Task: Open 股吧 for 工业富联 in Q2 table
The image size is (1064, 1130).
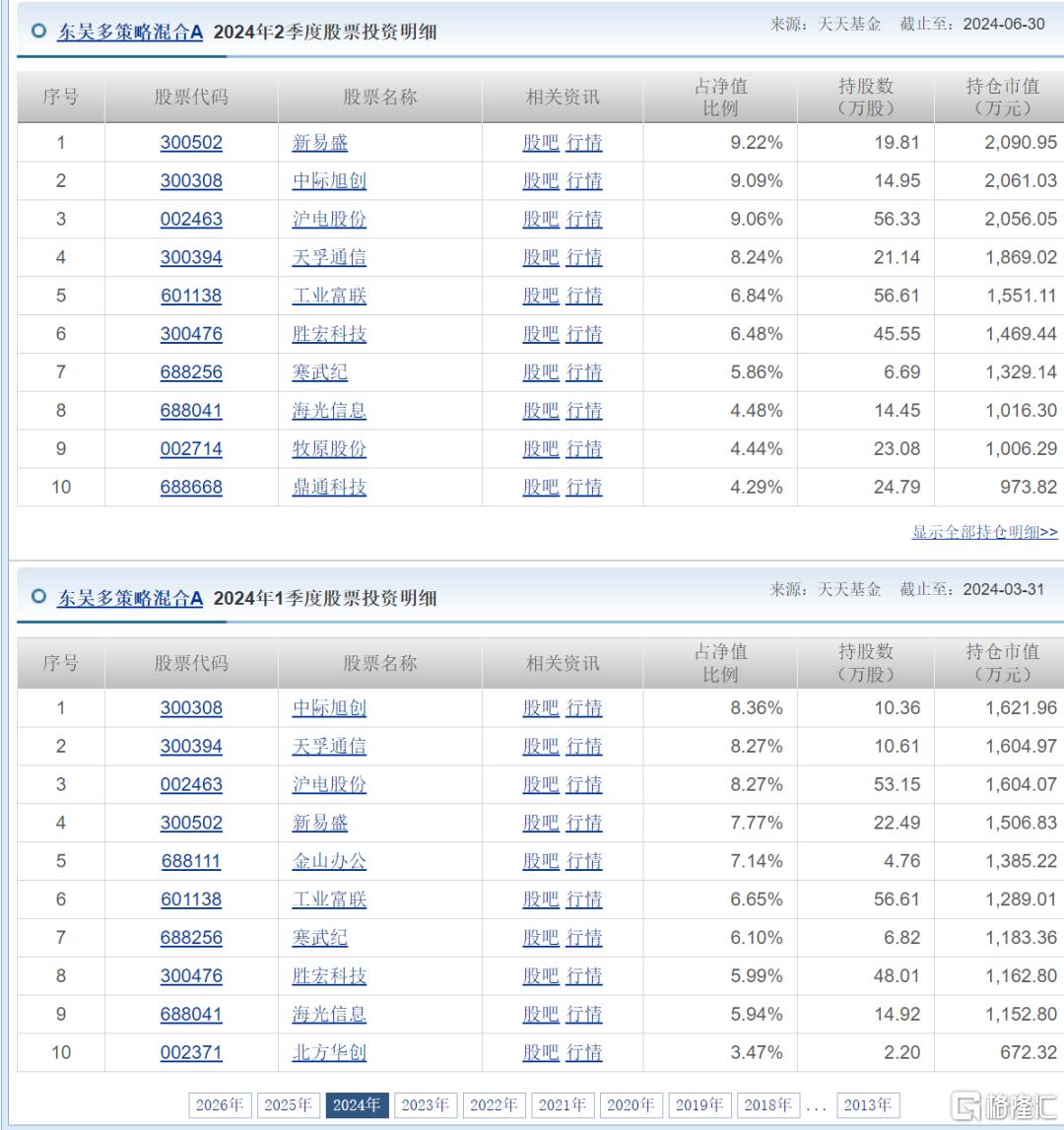Action: point(541,296)
